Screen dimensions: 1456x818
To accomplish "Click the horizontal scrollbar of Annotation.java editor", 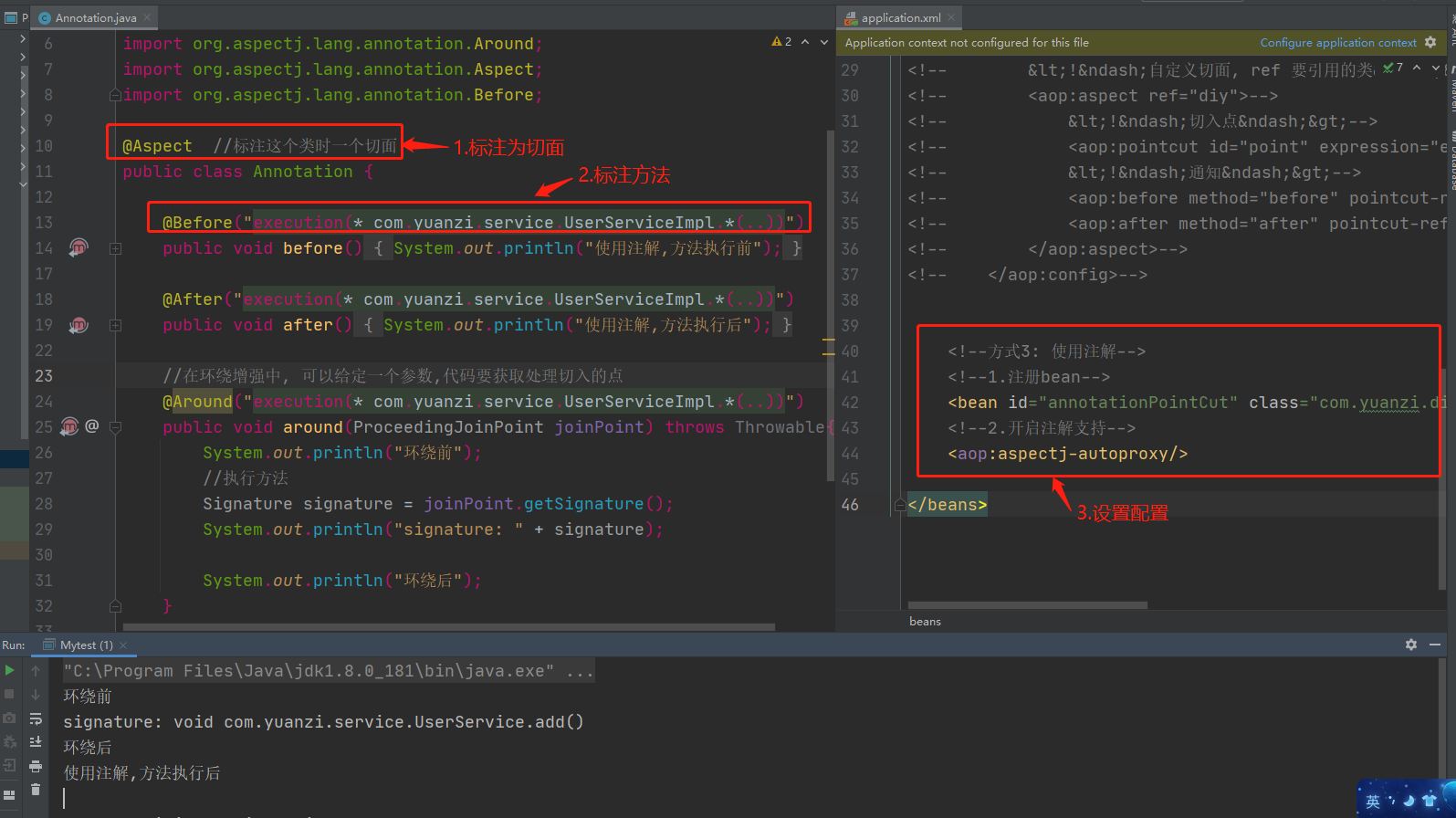I will point(449,627).
